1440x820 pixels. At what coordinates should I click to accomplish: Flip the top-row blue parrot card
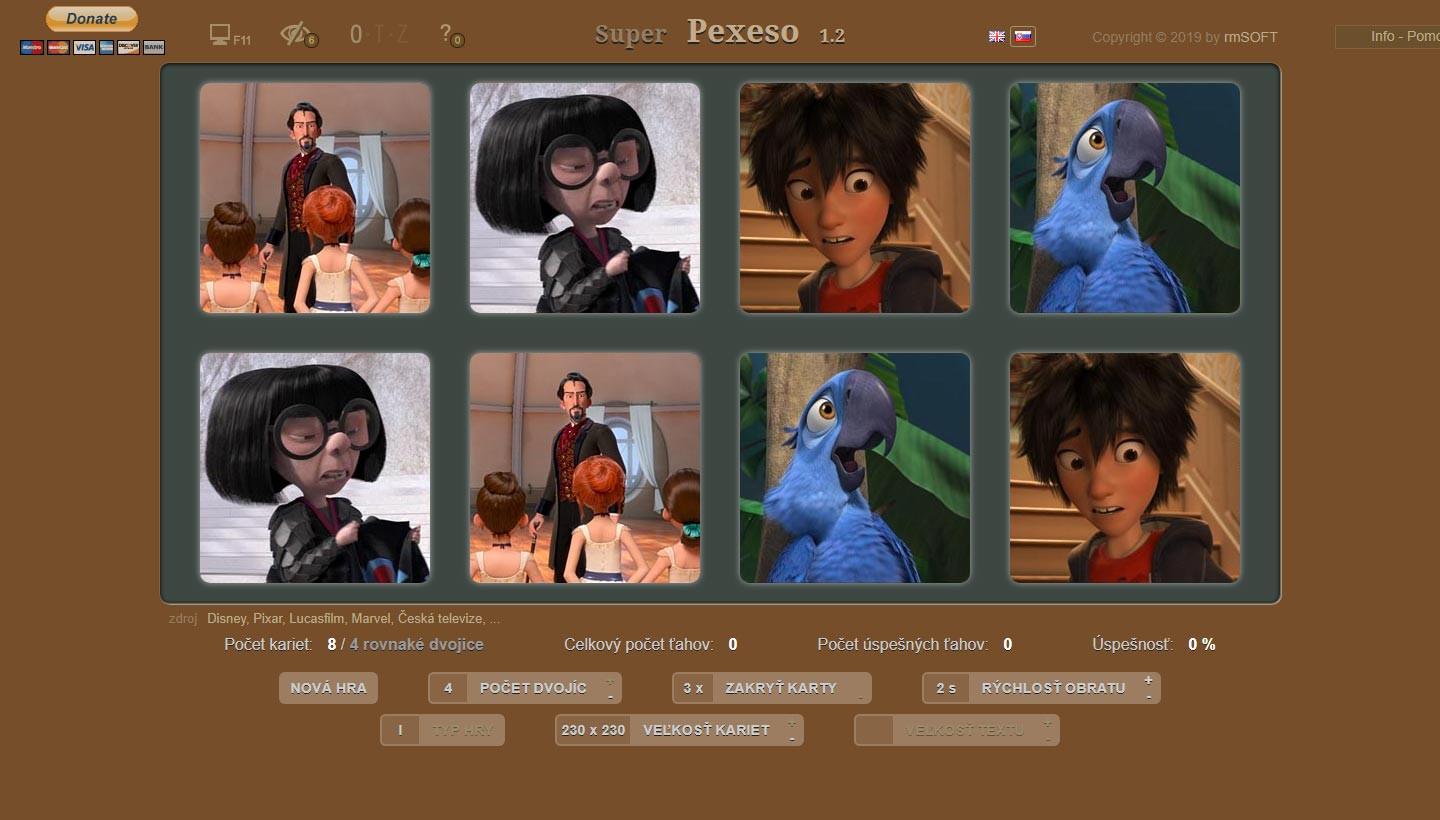point(1125,198)
